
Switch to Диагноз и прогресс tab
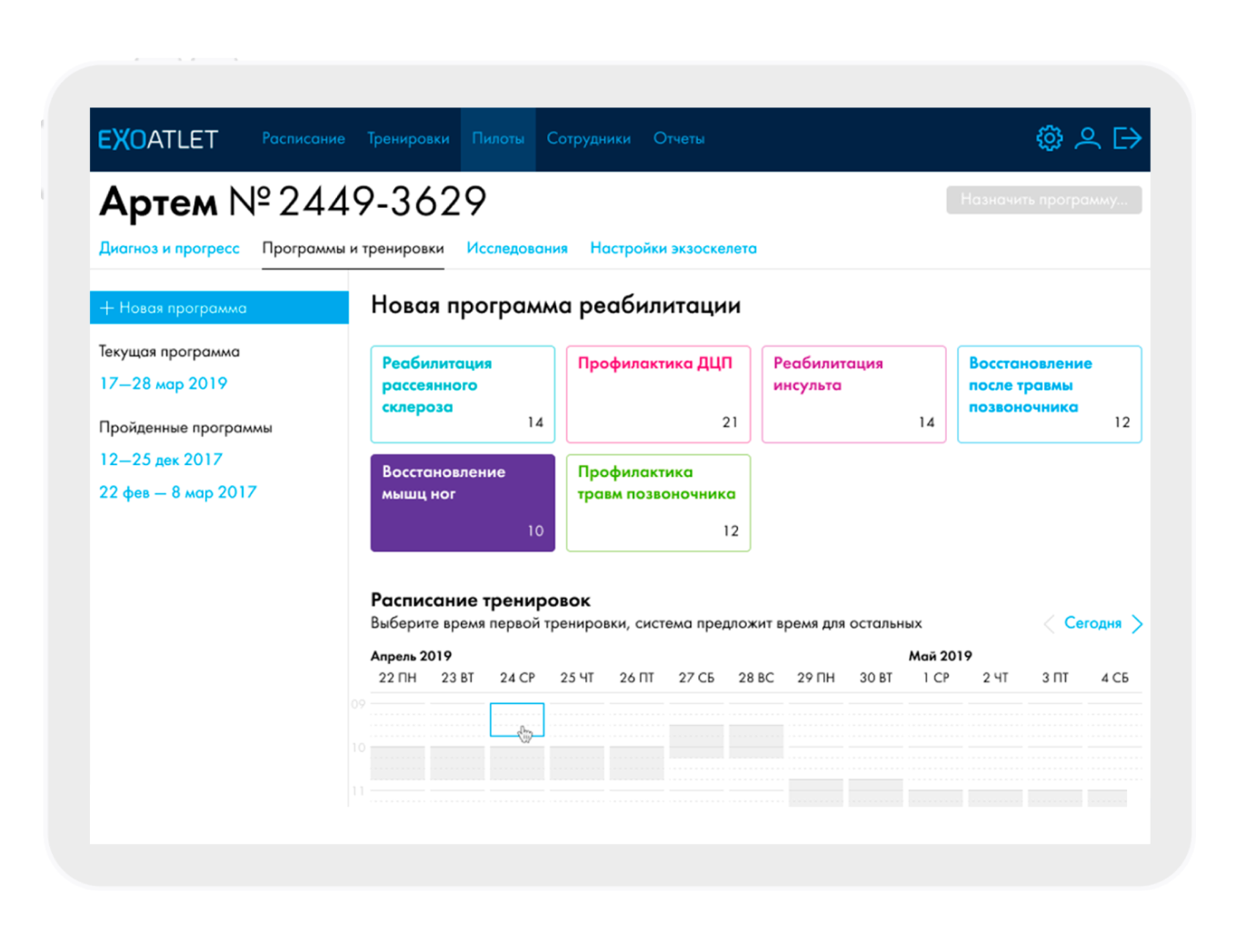[169, 248]
